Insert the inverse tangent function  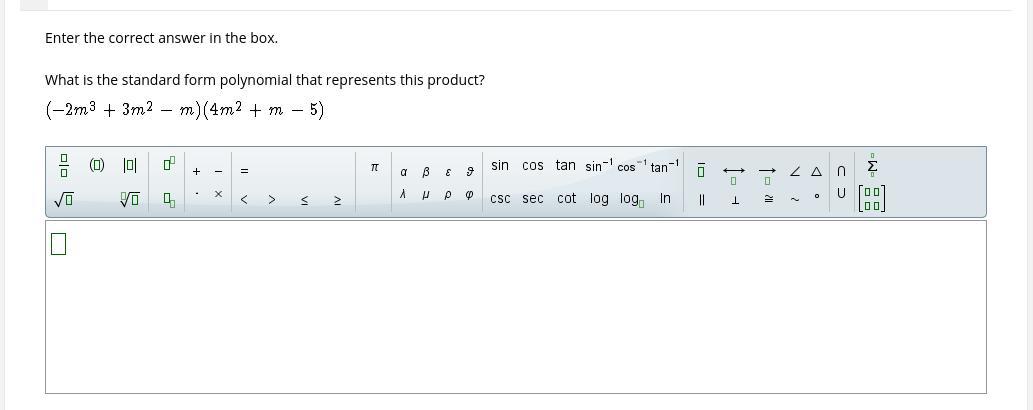pyautogui.click(x=665, y=166)
